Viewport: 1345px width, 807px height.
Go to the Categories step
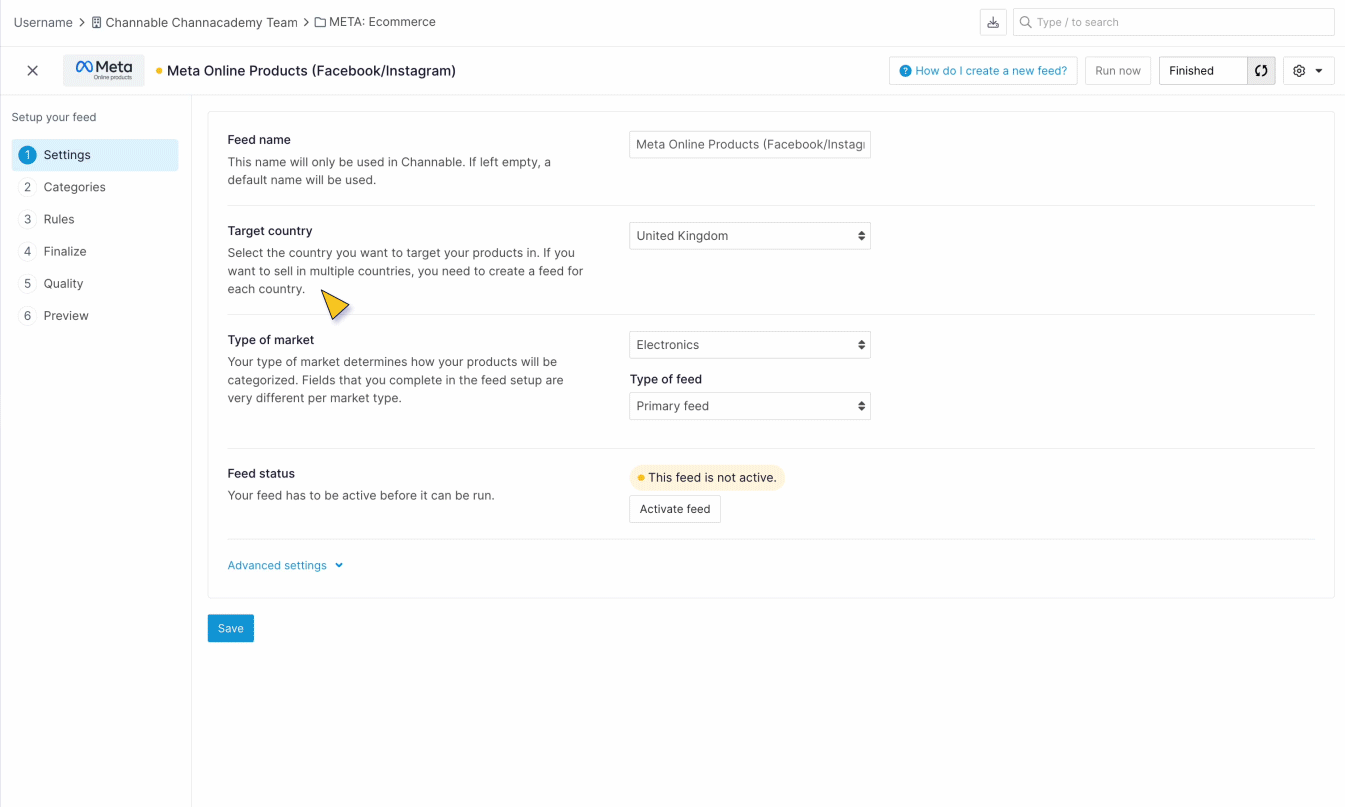point(74,187)
